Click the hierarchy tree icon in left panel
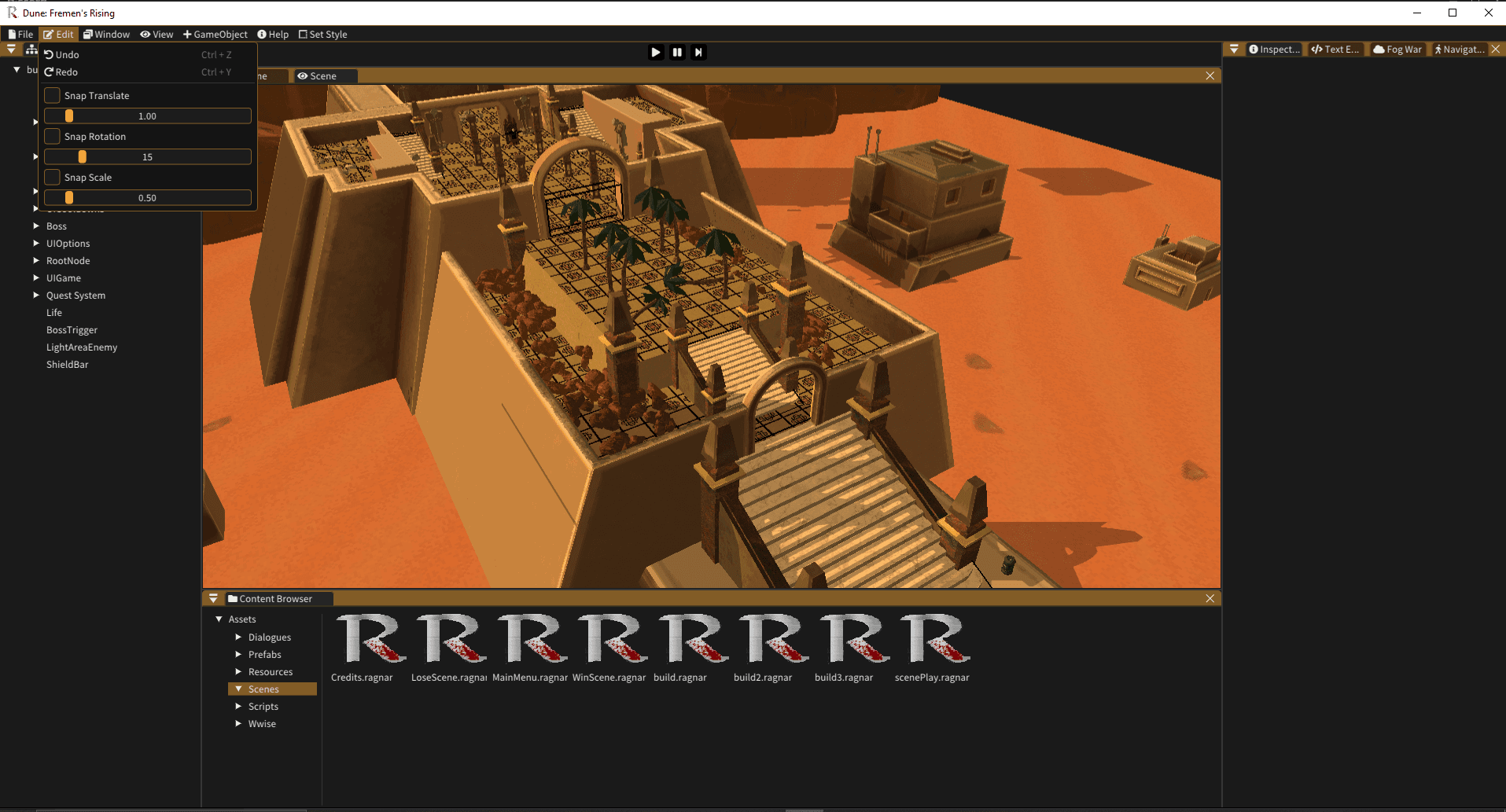The image size is (1506, 812). tap(31, 49)
